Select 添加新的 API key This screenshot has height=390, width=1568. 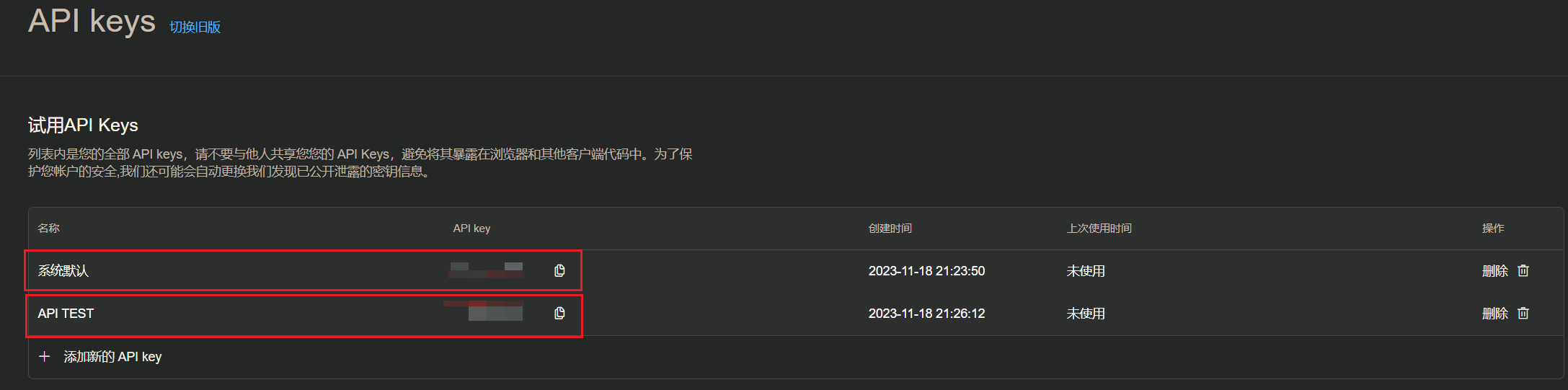(112, 356)
